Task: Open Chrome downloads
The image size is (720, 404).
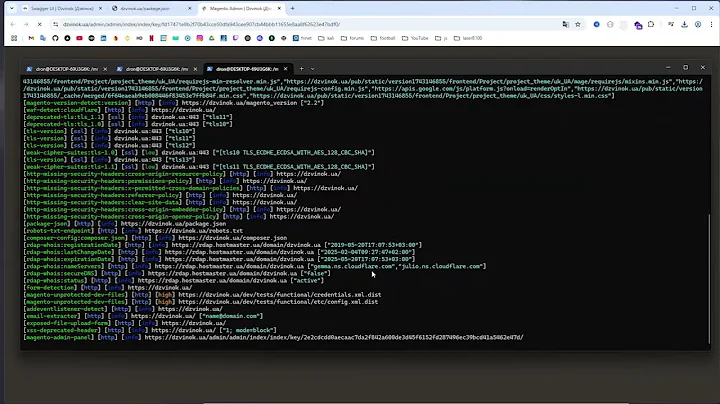Action: point(685,24)
